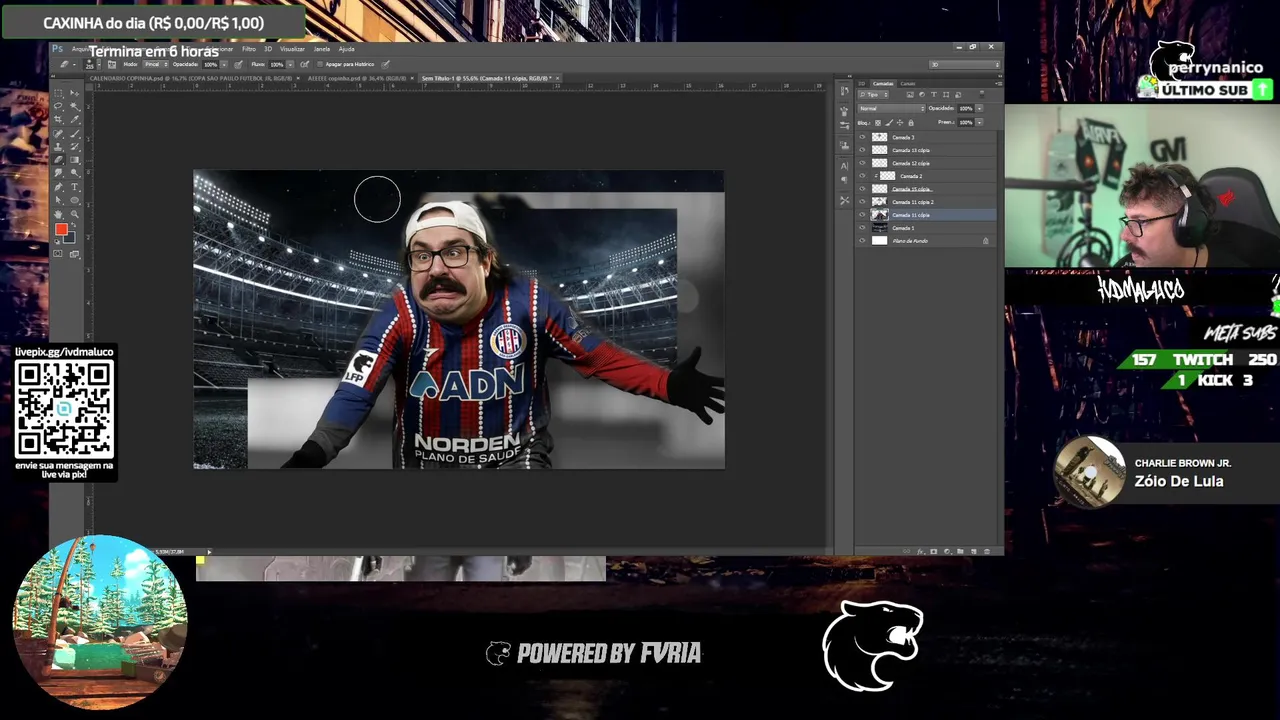1280x720 pixels.
Task: Open the tool preset picker arrow
Action: click(74, 64)
